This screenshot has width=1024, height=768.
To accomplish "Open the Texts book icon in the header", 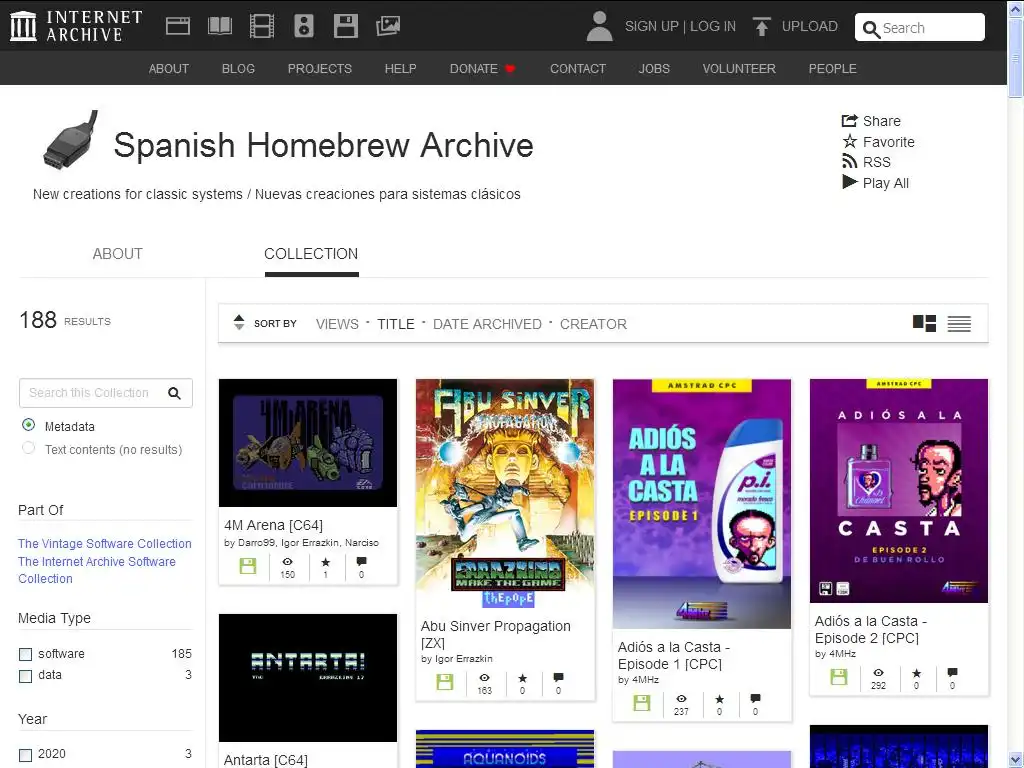I will click(219, 26).
